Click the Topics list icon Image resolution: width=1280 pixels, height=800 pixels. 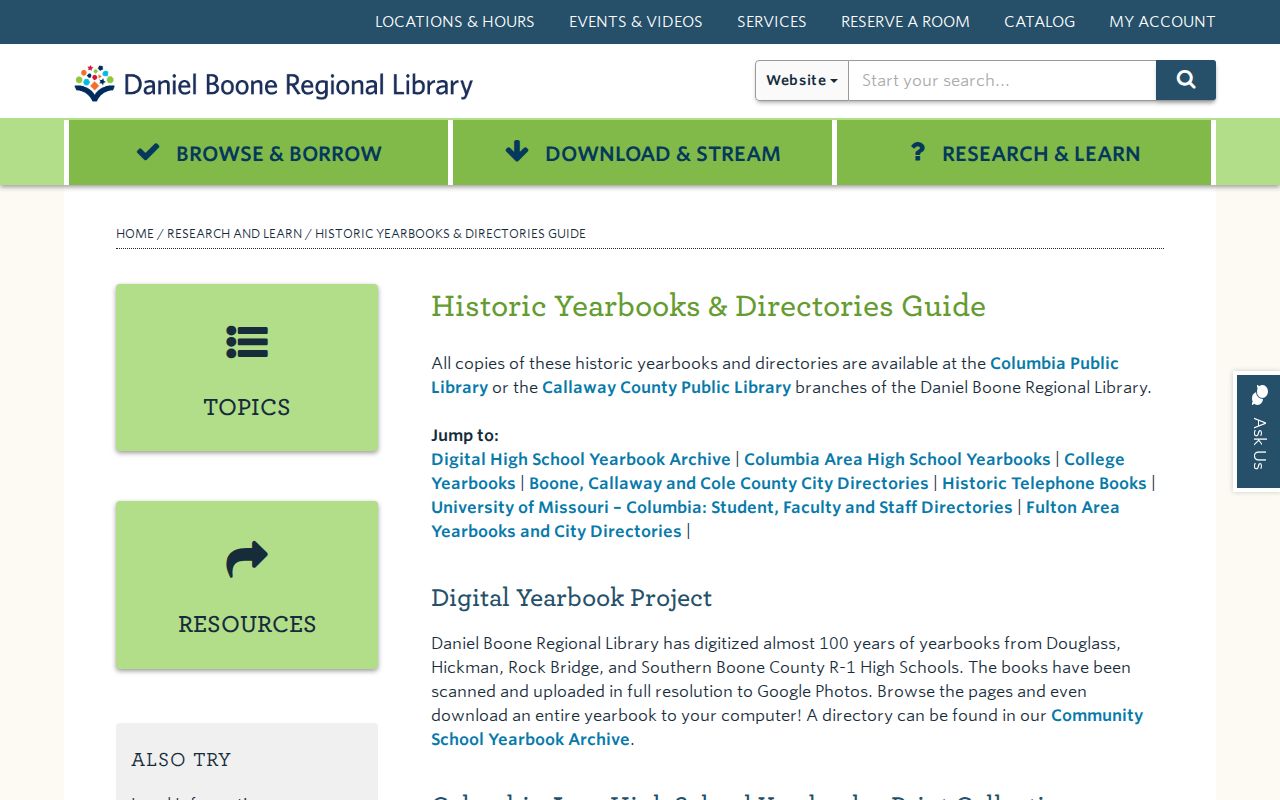coord(247,342)
